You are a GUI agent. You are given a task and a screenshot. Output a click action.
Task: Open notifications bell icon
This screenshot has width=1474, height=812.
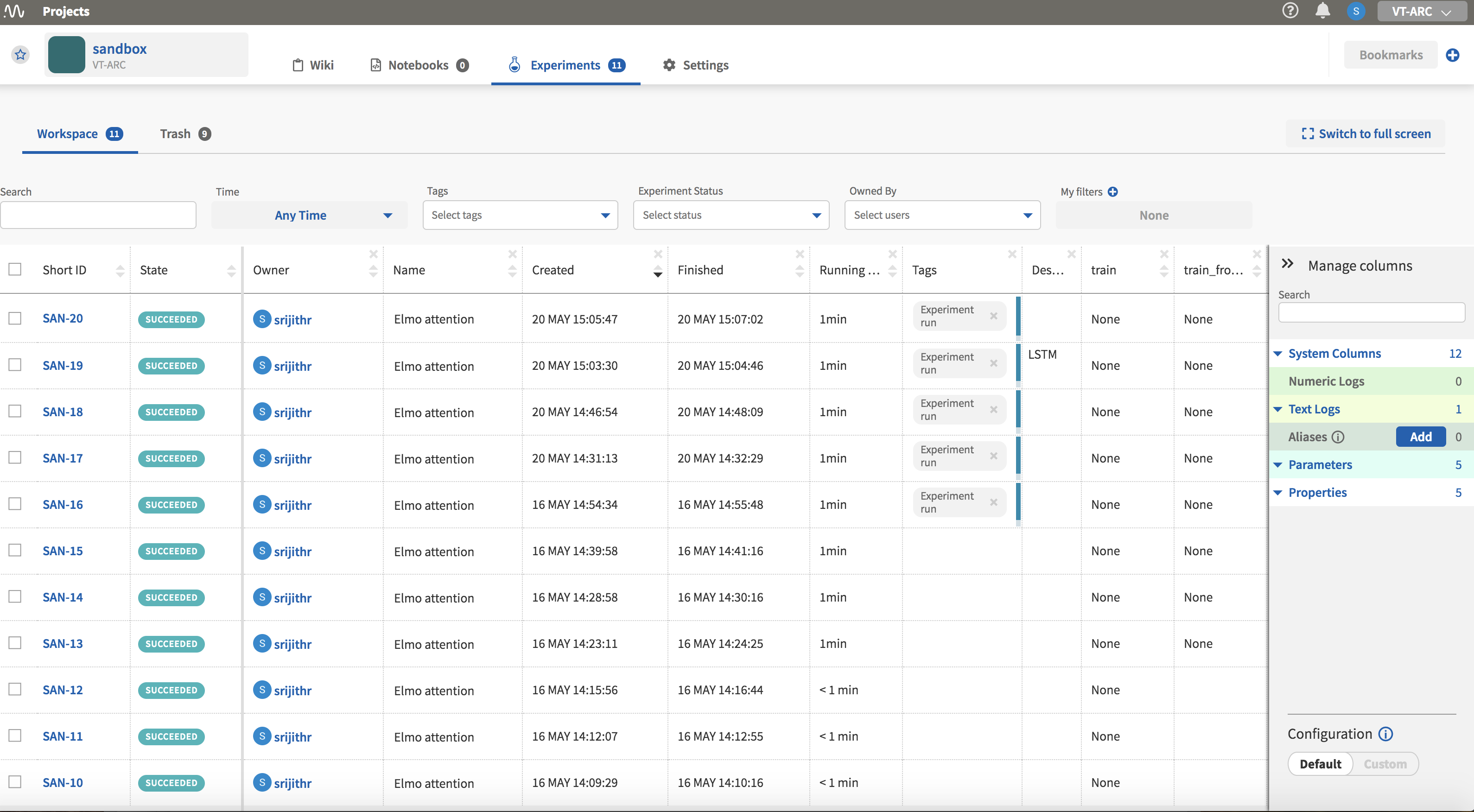coord(1322,11)
